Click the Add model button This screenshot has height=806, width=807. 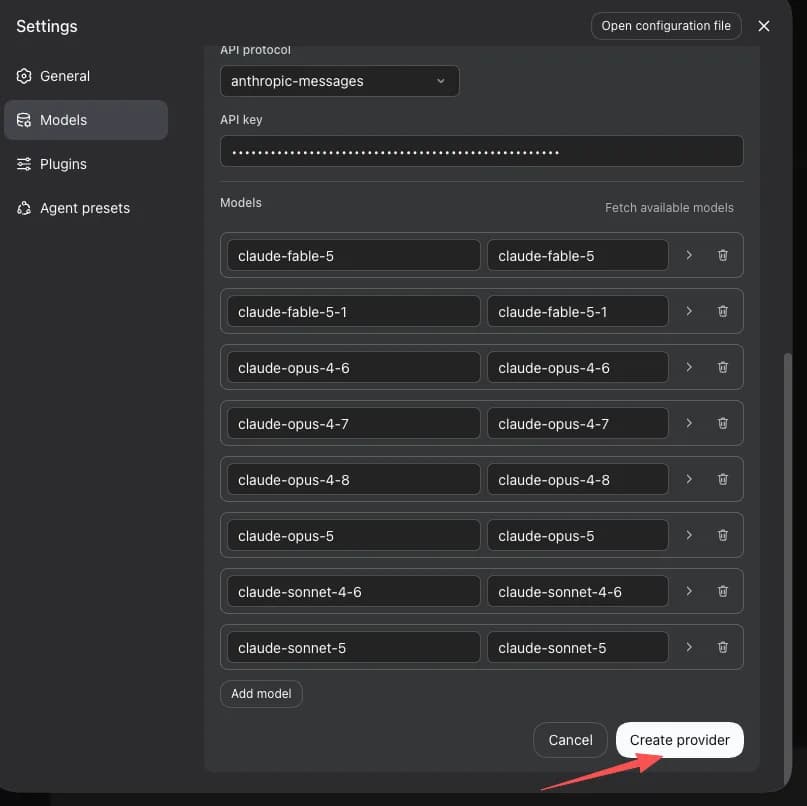(261, 694)
